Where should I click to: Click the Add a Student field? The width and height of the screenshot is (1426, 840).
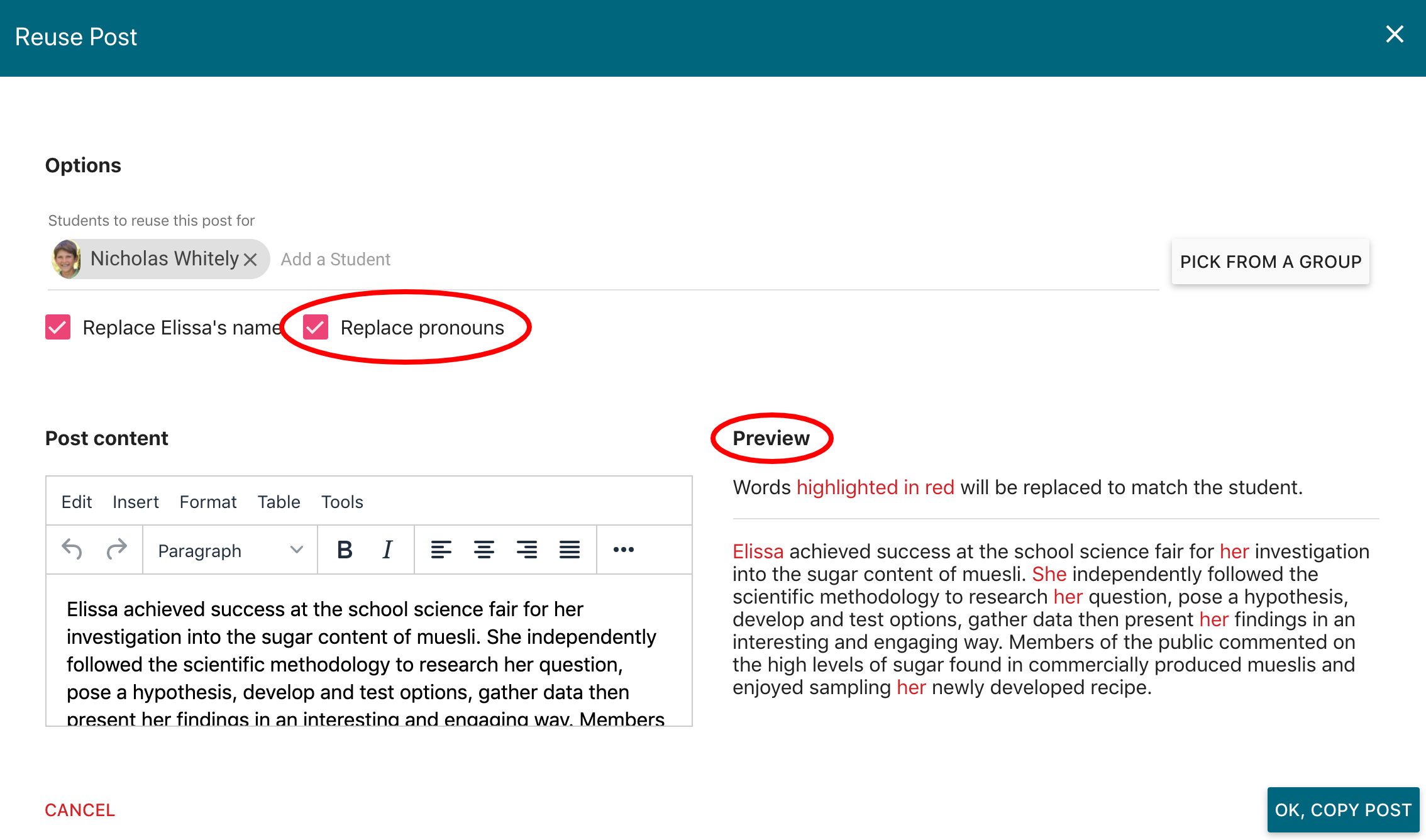(336, 260)
